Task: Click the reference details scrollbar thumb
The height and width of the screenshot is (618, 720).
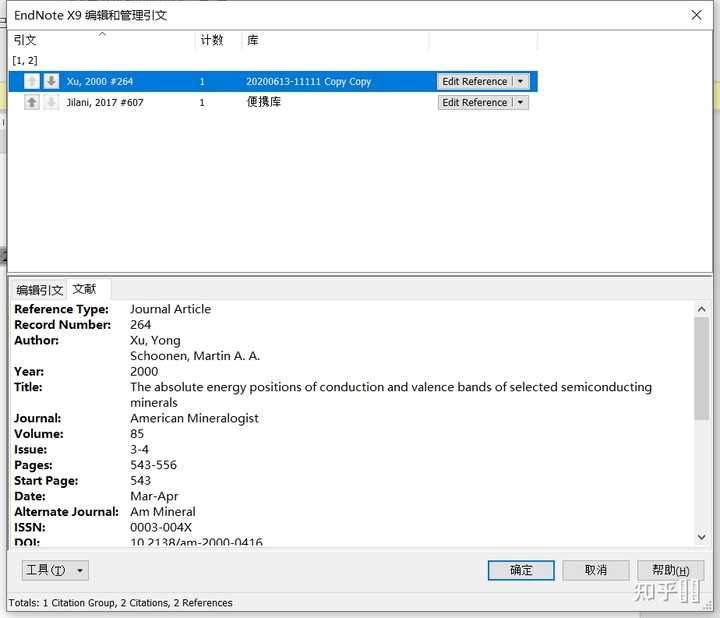Action: pyautogui.click(x=701, y=368)
